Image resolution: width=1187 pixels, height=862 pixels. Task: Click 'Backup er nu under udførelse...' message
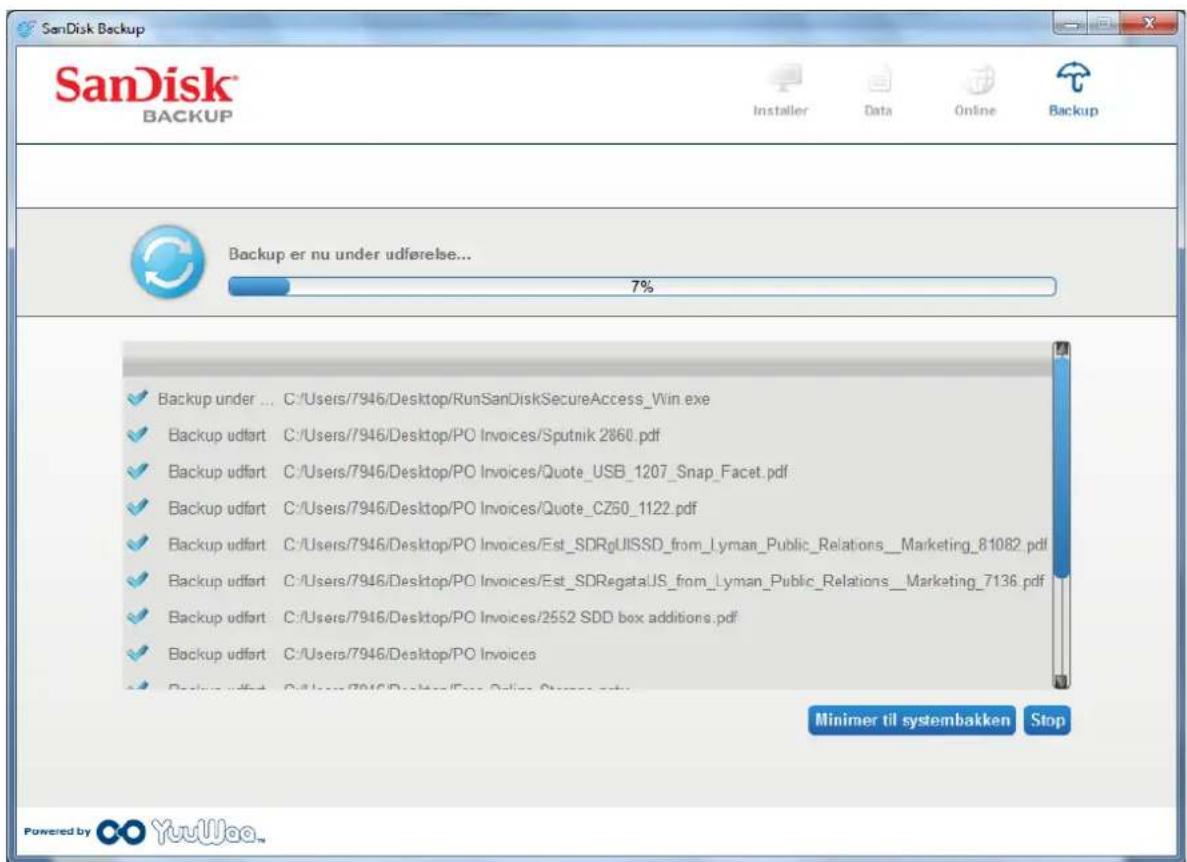(350, 254)
